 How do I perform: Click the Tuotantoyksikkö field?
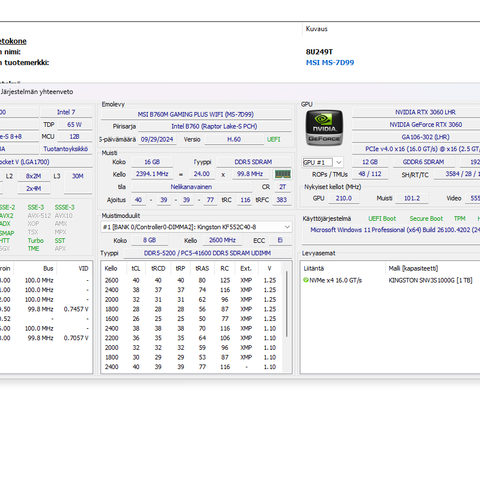click(x=66, y=149)
